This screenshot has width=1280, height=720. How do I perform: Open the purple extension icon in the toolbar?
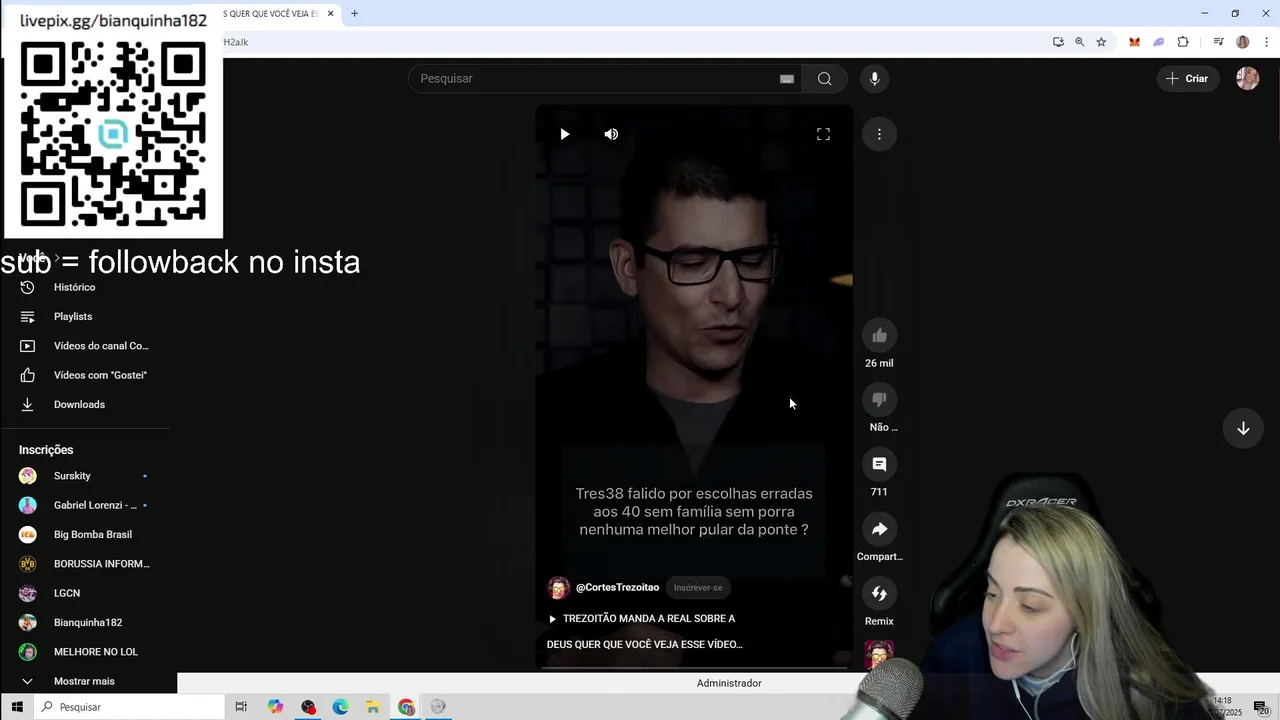click(x=1158, y=42)
